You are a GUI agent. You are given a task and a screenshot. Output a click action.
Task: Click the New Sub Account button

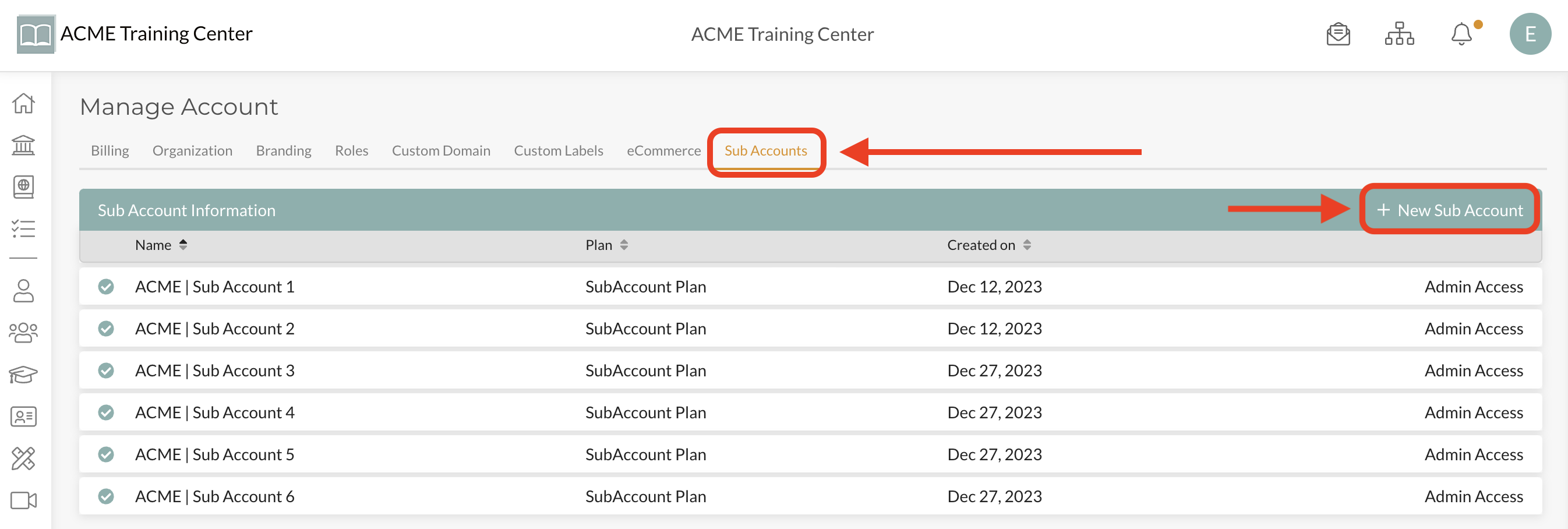click(1449, 210)
